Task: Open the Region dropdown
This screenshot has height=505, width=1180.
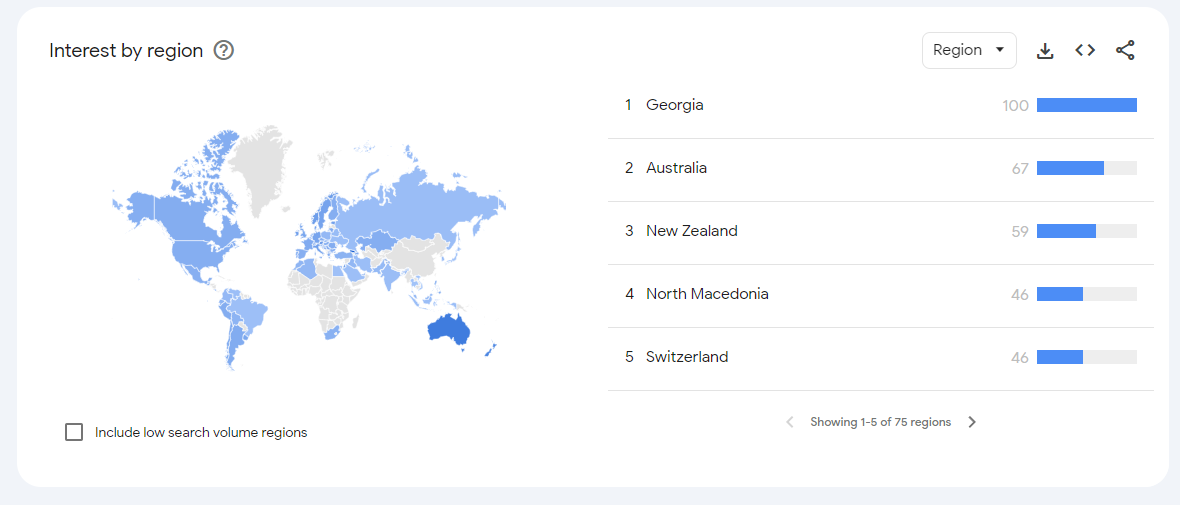Action: 968,50
